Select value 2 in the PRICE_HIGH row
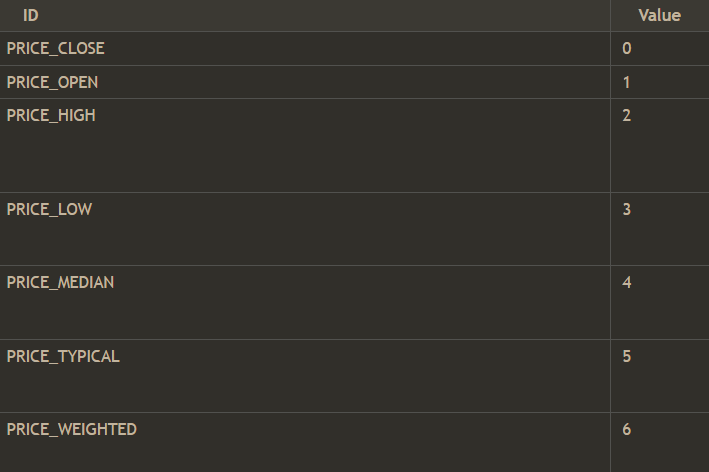This screenshot has height=472, width=709. (x=627, y=115)
